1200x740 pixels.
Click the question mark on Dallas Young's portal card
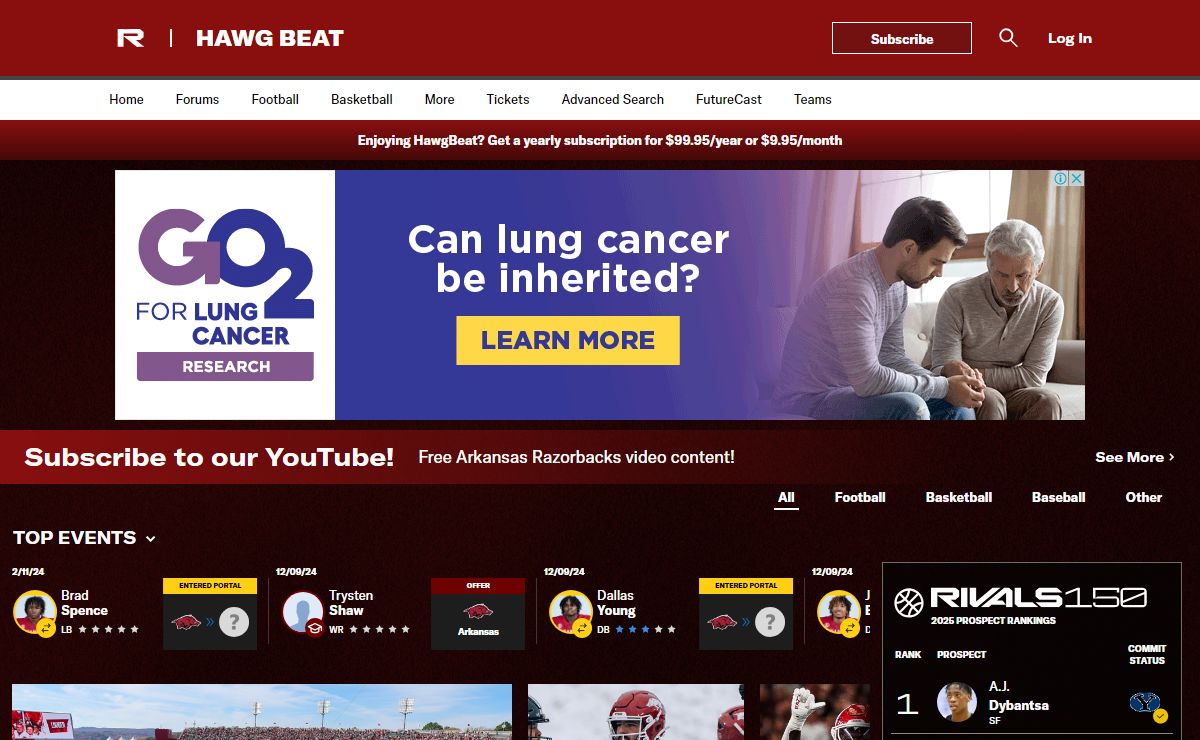[770, 623]
